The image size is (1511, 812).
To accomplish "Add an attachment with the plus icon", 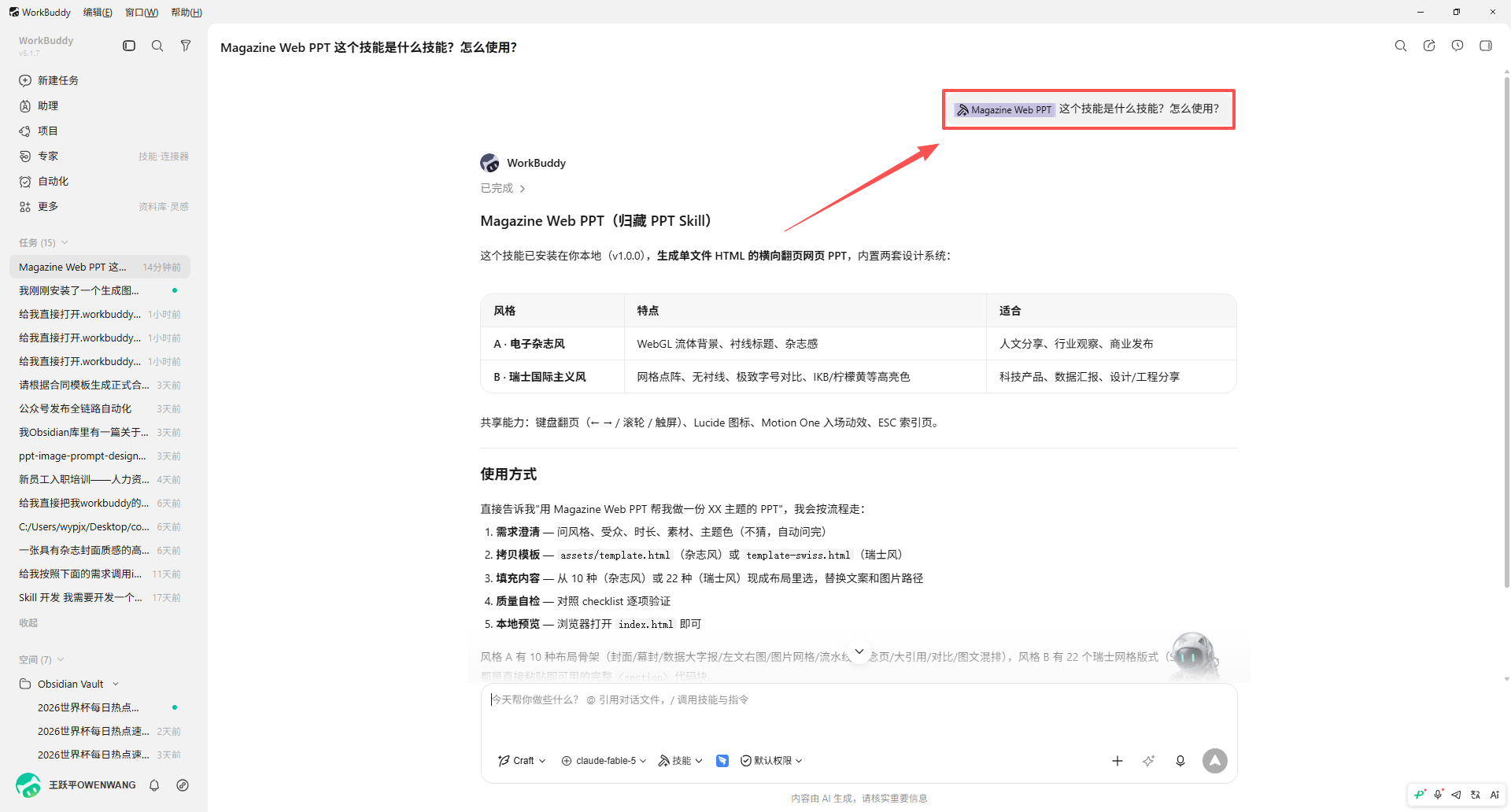I will pos(1118,761).
